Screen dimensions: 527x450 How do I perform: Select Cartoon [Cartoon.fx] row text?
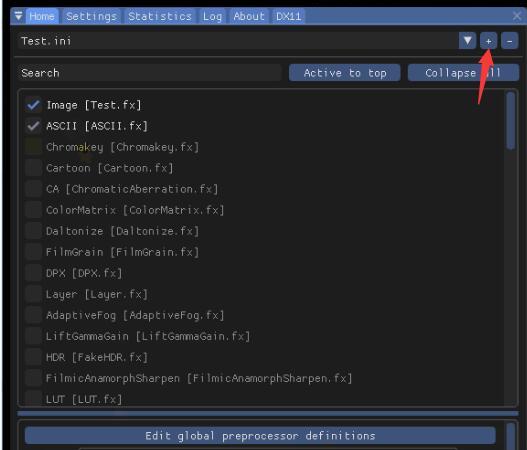coord(110,168)
